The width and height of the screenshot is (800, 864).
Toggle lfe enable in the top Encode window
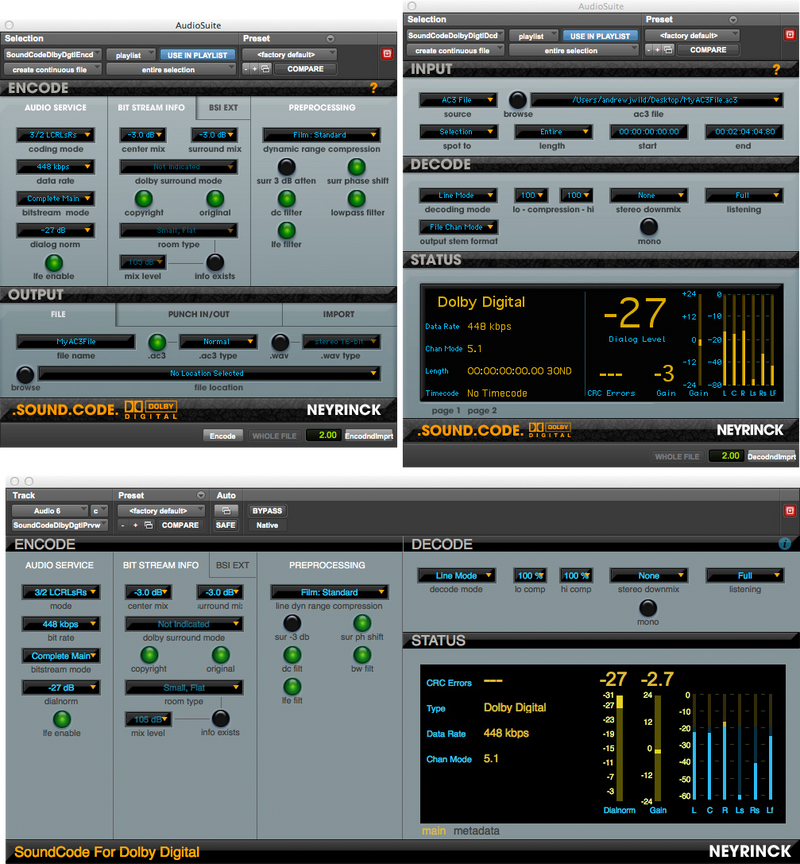[x=53, y=262]
